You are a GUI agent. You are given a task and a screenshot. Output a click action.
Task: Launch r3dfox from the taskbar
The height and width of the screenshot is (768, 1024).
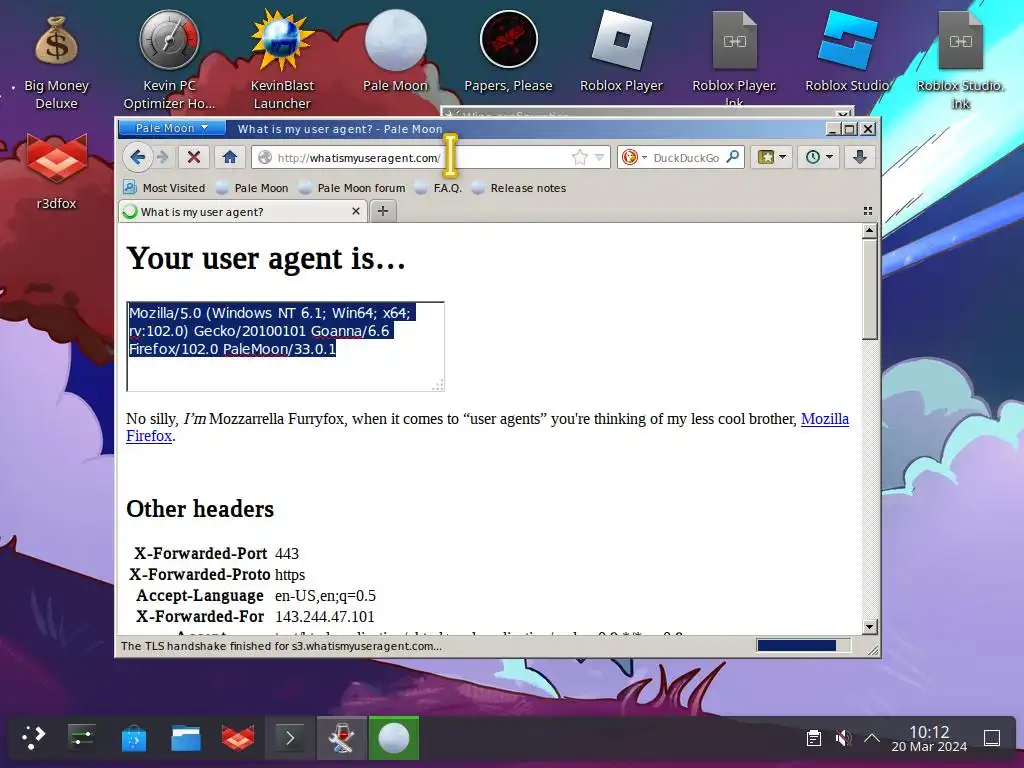click(x=238, y=739)
